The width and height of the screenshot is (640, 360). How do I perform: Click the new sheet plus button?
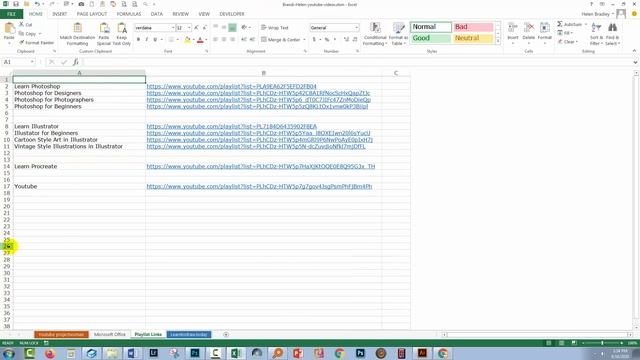click(x=226, y=334)
